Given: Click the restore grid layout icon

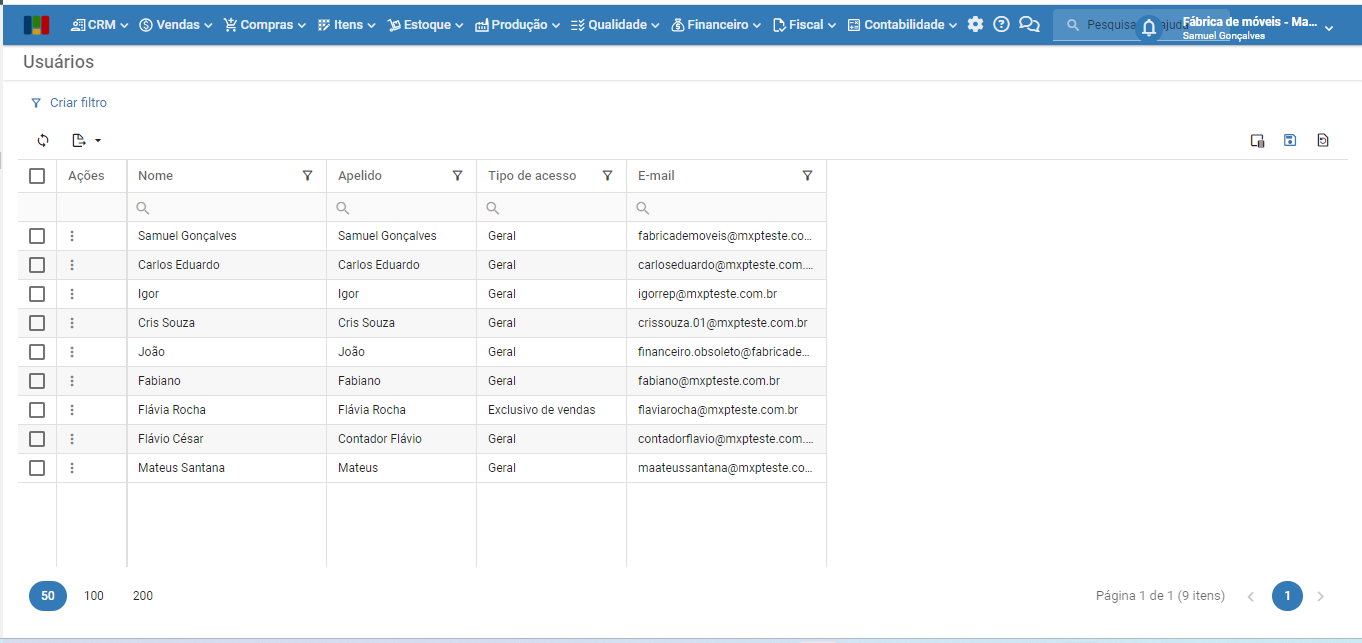Looking at the screenshot, I should tap(1323, 141).
